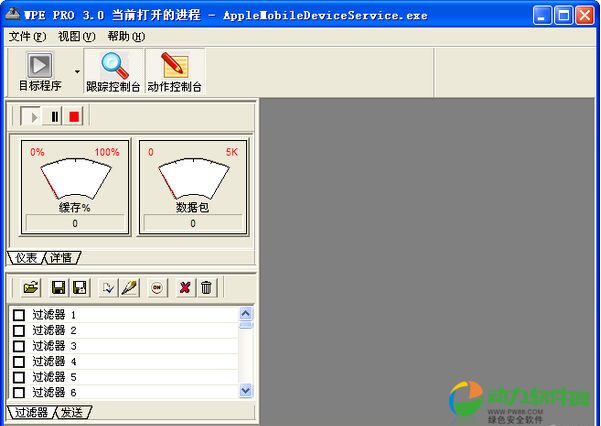Click the first floppy disk save icon
This screenshot has height=426, width=601.
[x=58, y=288]
